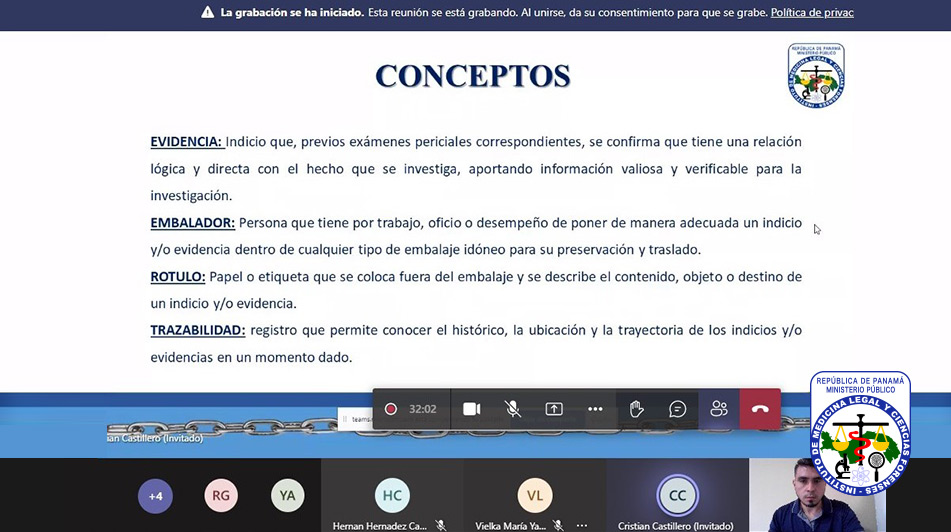Image resolution: width=951 pixels, height=532 pixels.
Task: Select the HC avatar of Hernan Hernandez
Action: coord(392,496)
